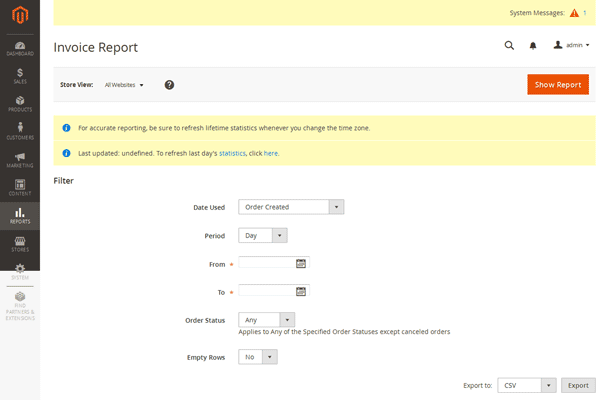The width and height of the screenshot is (600, 400).
Task: Open the To date calendar picker
Action: 300,291
